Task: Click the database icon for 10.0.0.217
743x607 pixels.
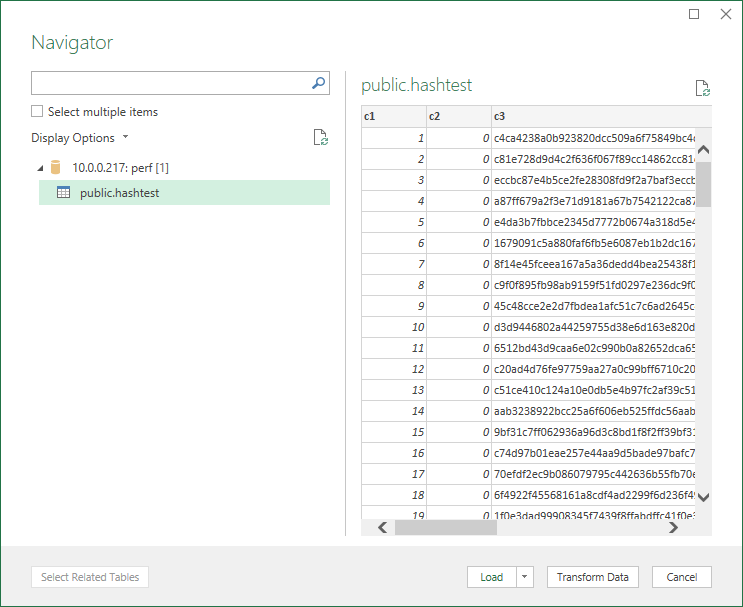Action: [x=56, y=167]
